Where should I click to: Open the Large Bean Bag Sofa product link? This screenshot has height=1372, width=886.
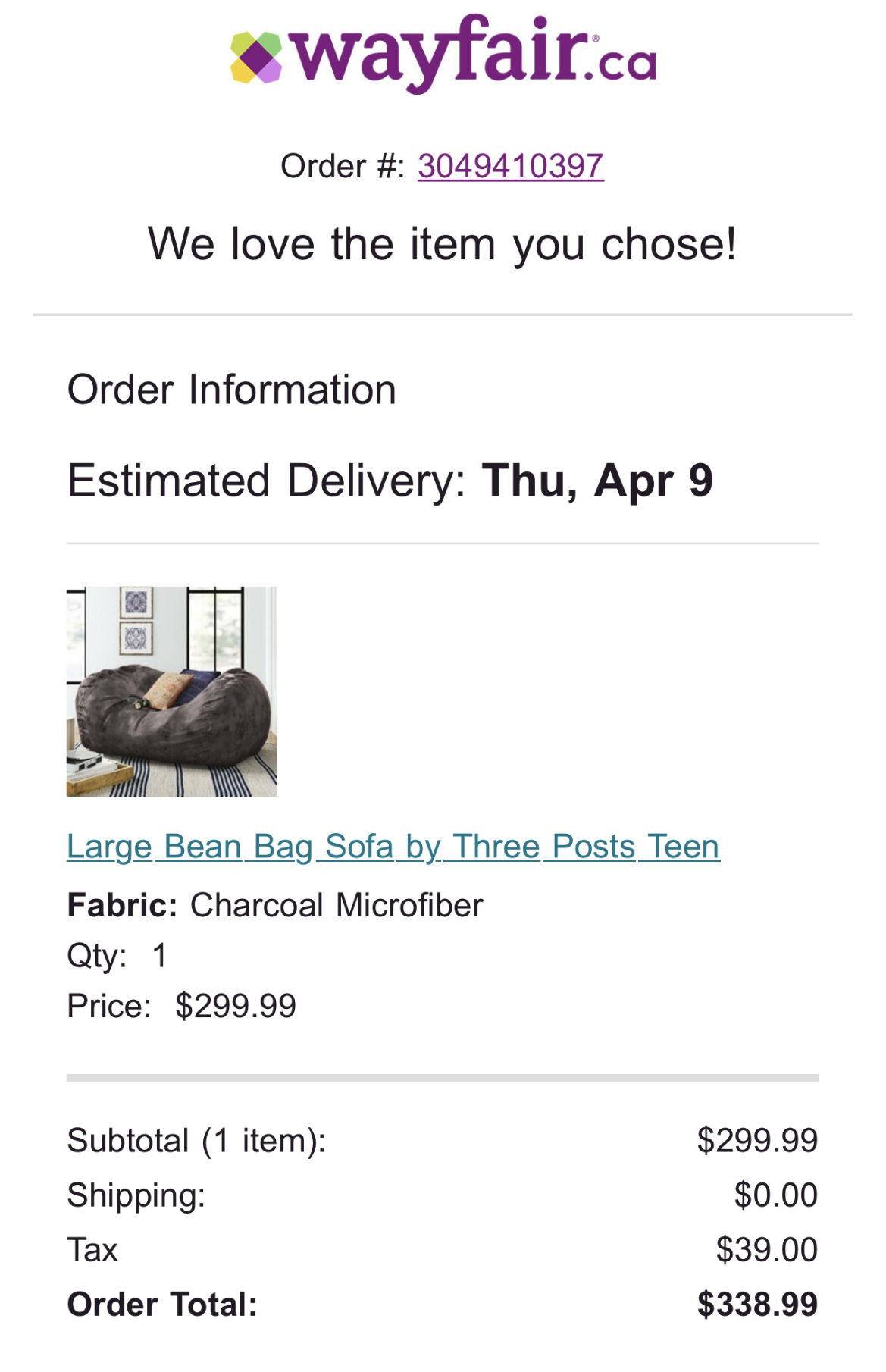[x=393, y=846]
